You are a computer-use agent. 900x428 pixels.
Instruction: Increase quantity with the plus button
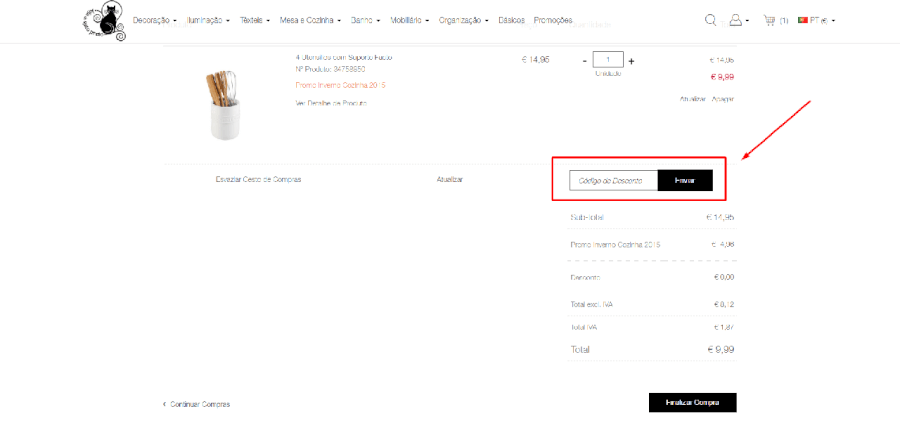(x=631, y=60)
